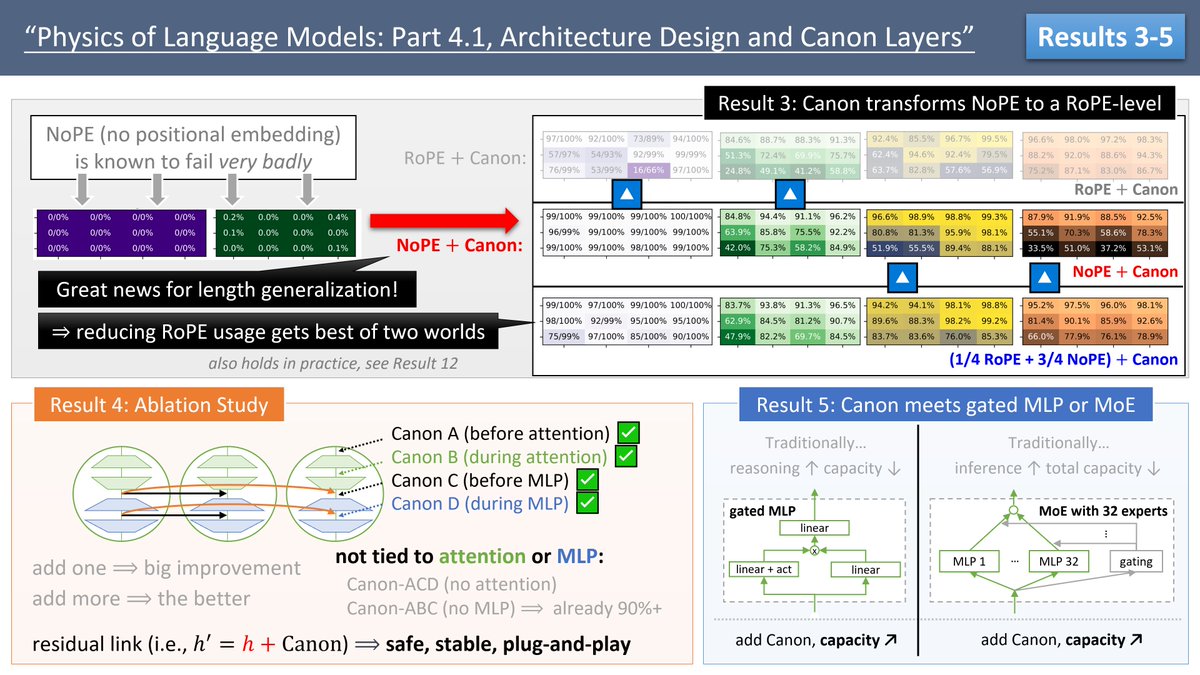Viewport: 1200px width, 675px height.
Task: Click the blue up-triangle above the white NoPE heatmap
Action: 625,194
